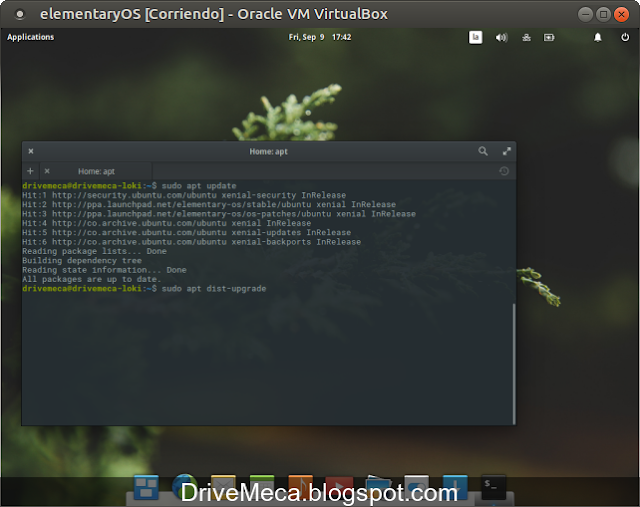Launch the Videos play dock icon
Image resolution: width=640 pixels, height=507 pixels.
pyautogui.click(x=339, y=487)
